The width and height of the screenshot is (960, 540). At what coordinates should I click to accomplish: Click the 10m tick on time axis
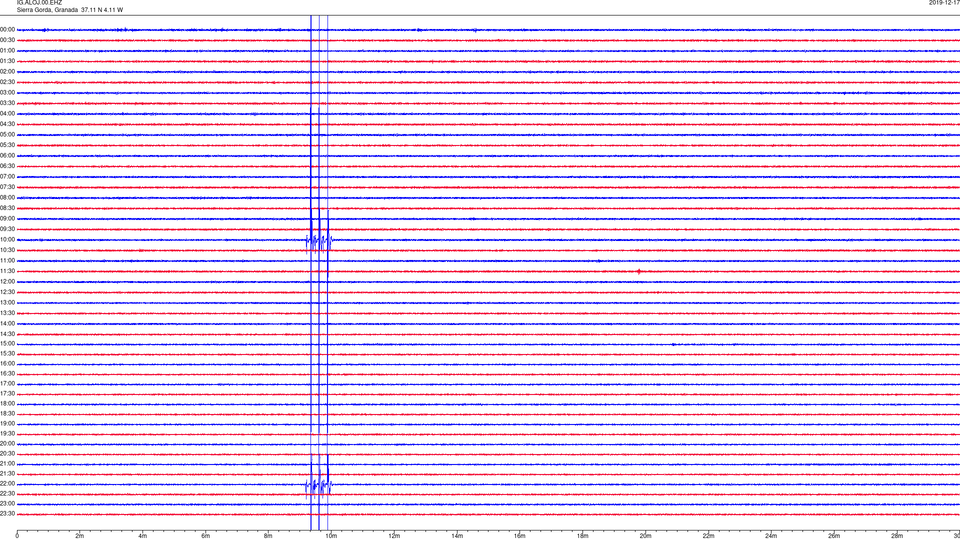tap(331, 536)
